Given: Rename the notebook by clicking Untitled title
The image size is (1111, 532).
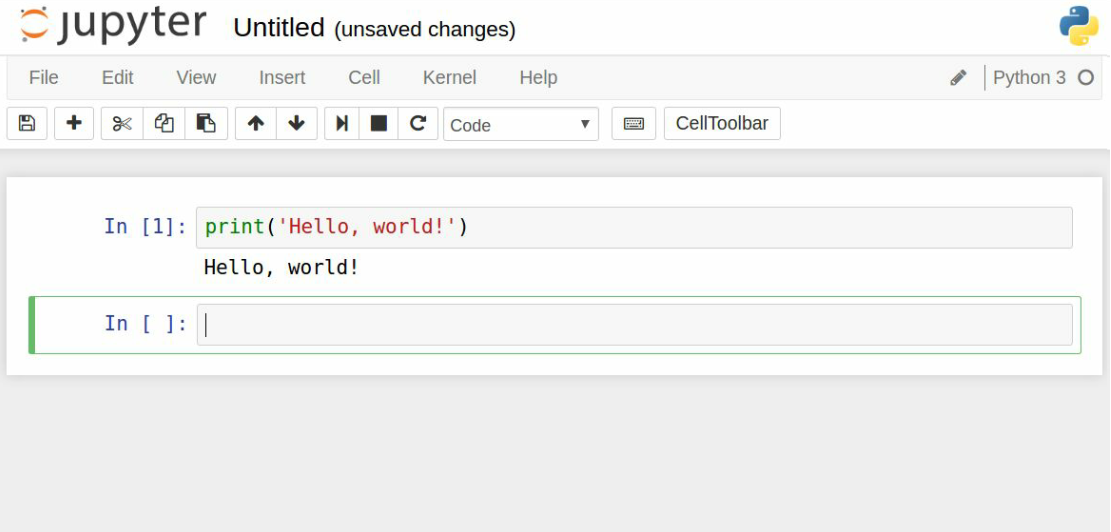Looking at the screenshot, I should pos(279,28).
